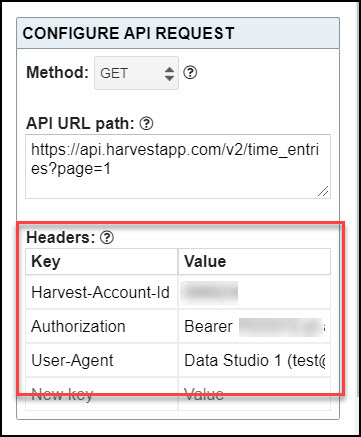Click the Headers label text
Screen dimensions: 361x437
pos(61,238)
